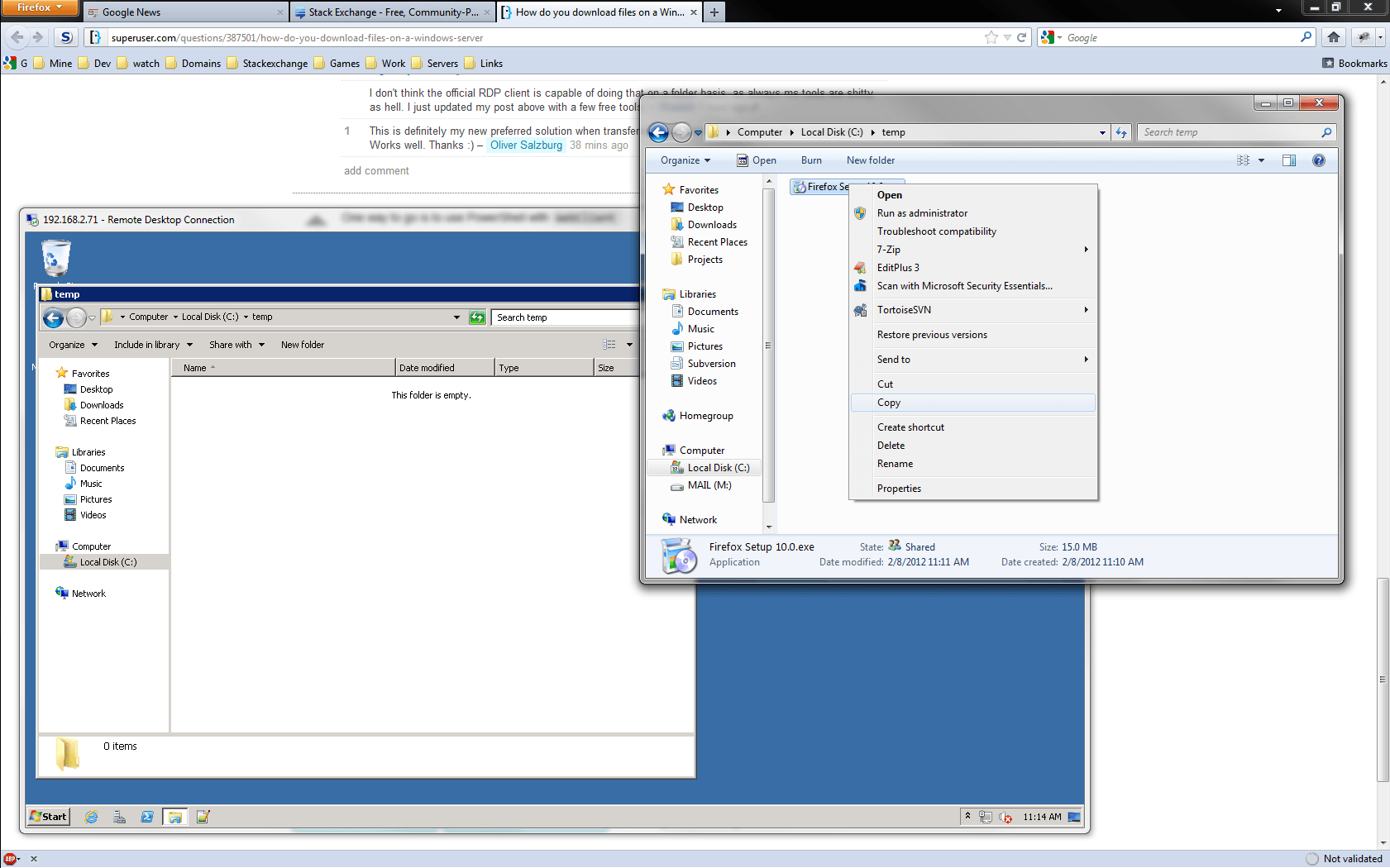Click New folder in remote temp window
Image resolution: width=1390 pixels, height=868 pixels.
(x=303, y=345)
